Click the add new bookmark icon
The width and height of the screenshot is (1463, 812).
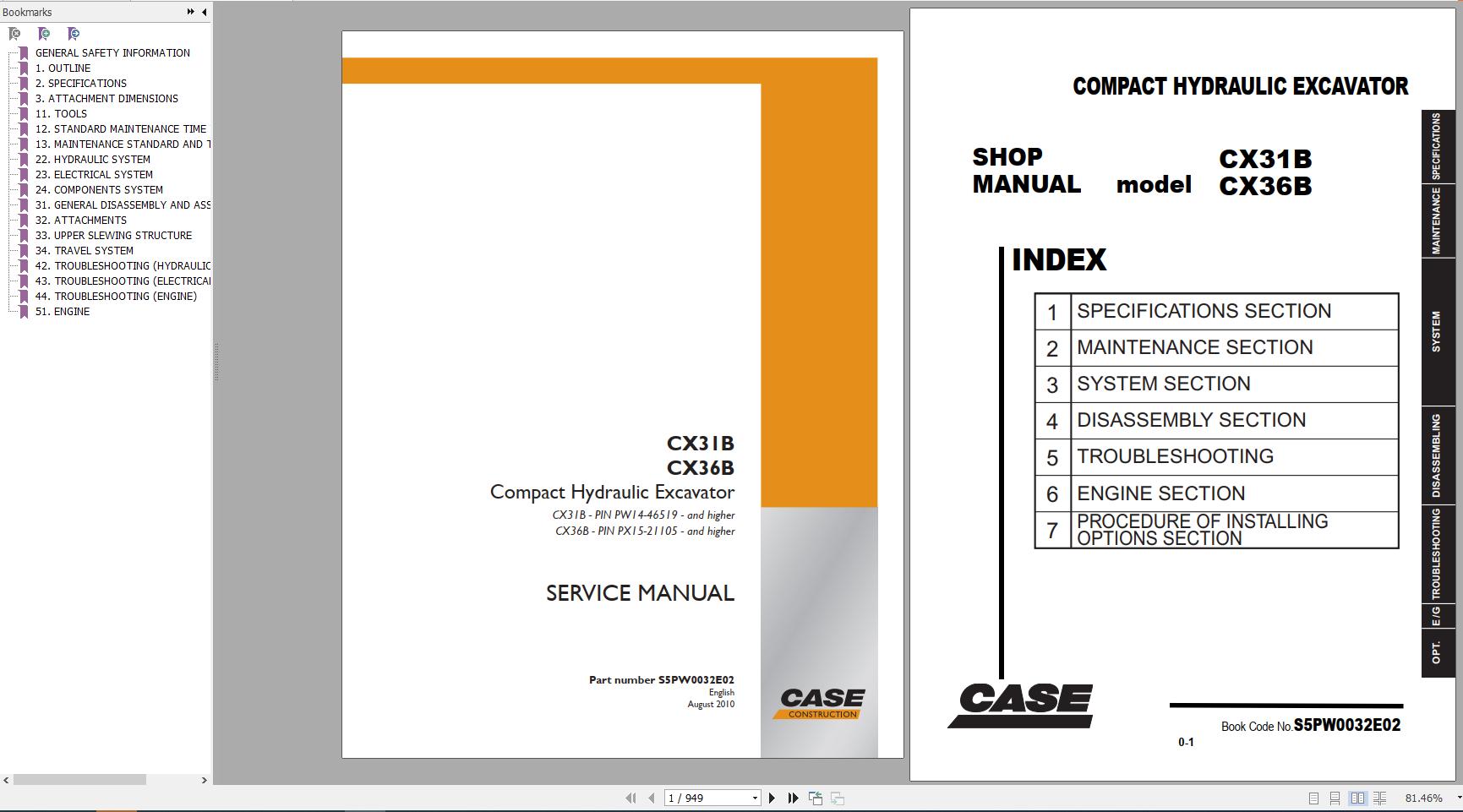click(44, 34)
